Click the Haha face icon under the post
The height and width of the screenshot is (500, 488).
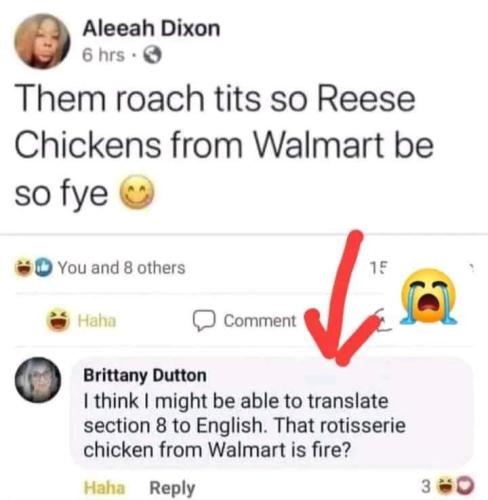pos(58,320)
